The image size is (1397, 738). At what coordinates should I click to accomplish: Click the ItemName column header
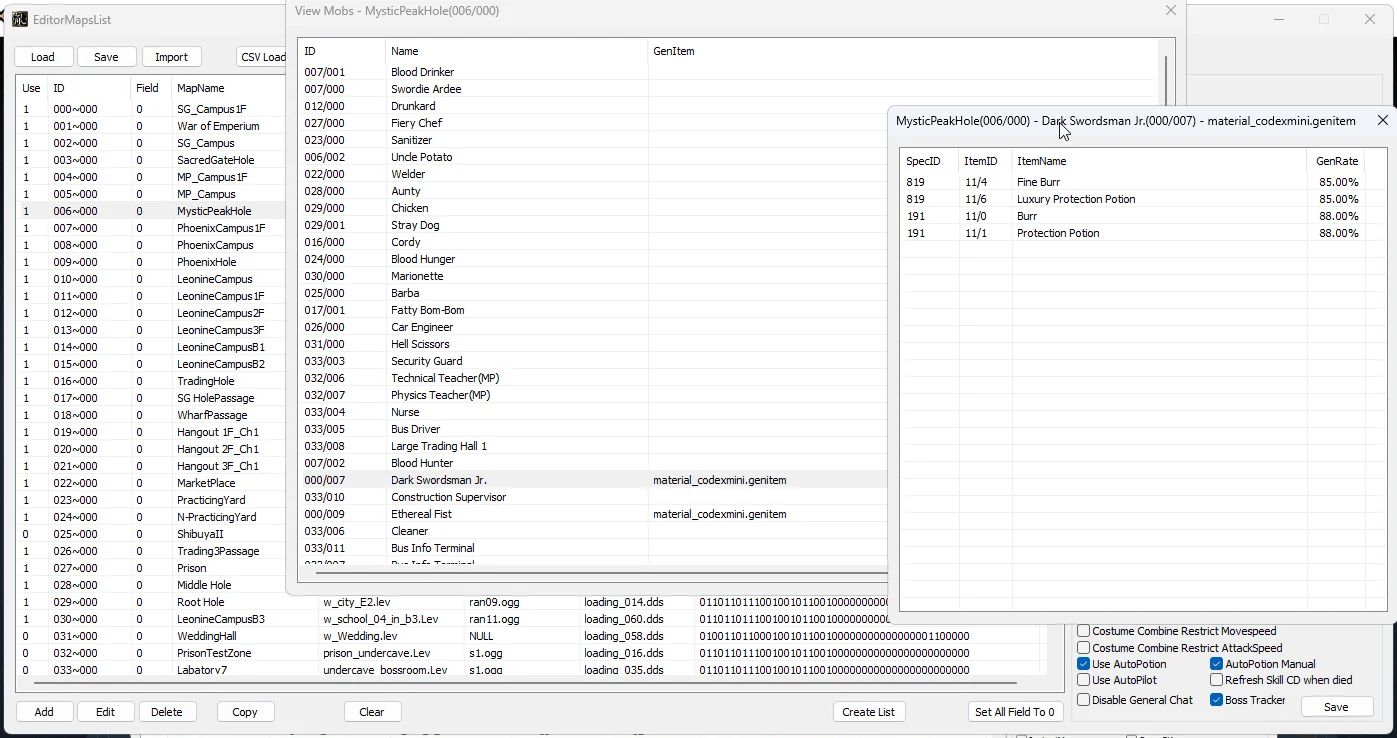(1159, 161)
